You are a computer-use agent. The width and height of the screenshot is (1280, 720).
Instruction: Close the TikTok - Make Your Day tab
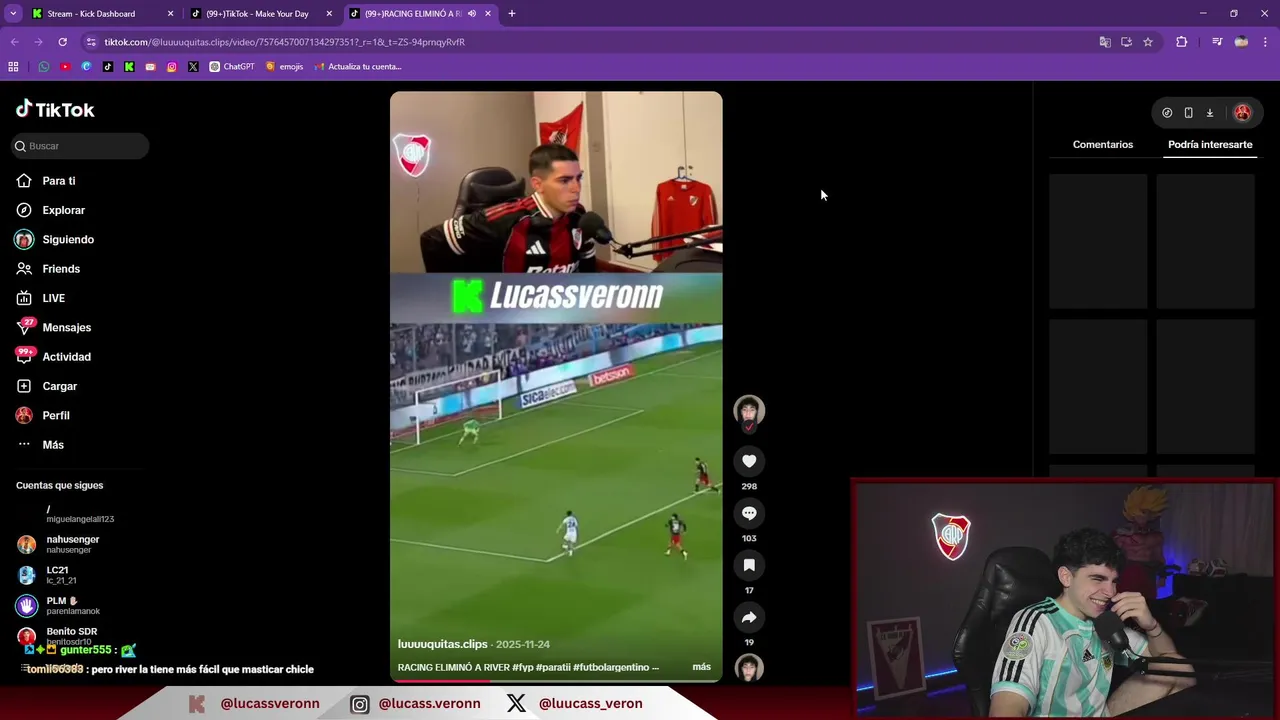329,14
